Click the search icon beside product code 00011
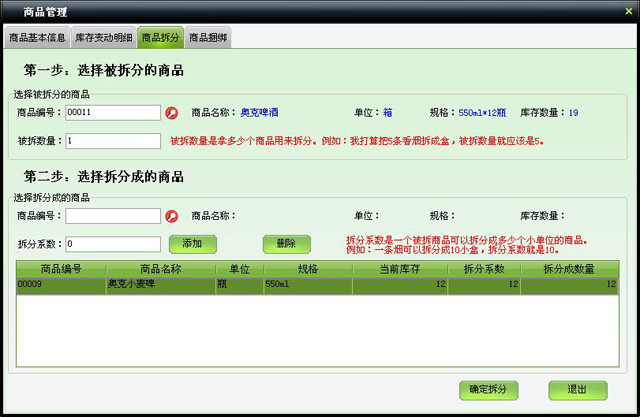Viewport: 640px width, 417px height. pyautogui.click(x=171, y=113)
